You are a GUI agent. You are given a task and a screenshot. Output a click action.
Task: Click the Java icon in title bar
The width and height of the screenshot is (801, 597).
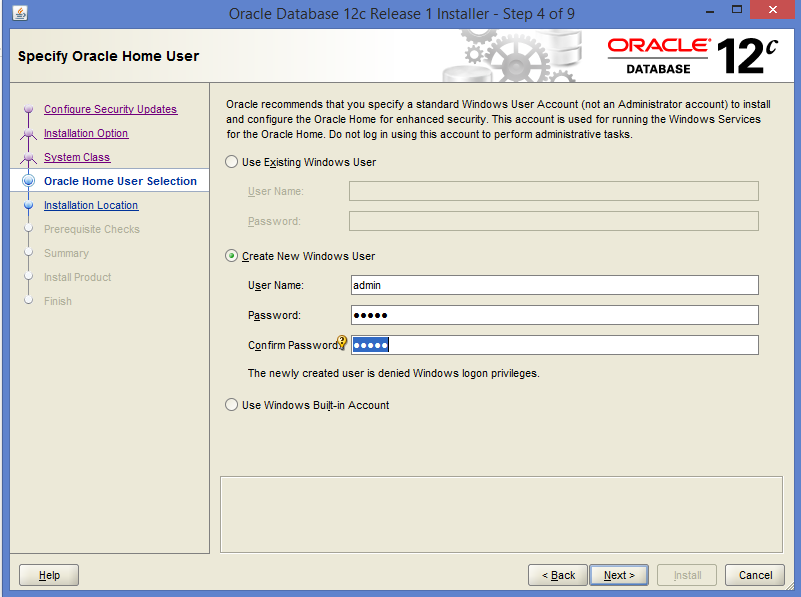[20, 13]
